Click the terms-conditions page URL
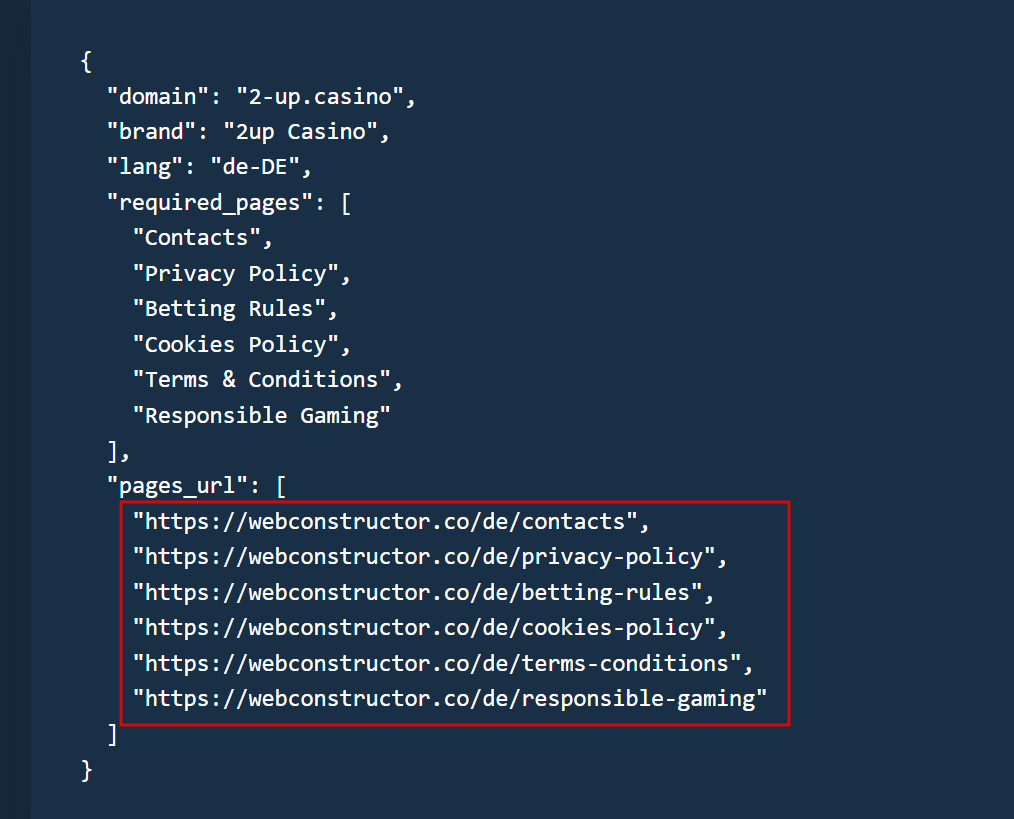 click(437, 663)
